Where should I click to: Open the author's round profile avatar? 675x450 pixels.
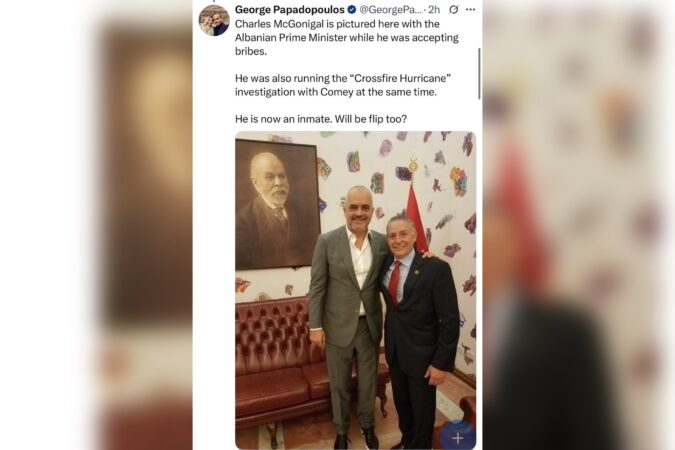click(x=214, y=21)
